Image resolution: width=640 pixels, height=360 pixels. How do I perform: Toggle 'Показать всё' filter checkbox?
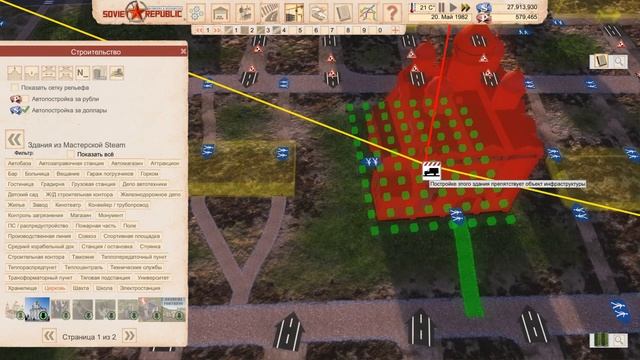71,154
